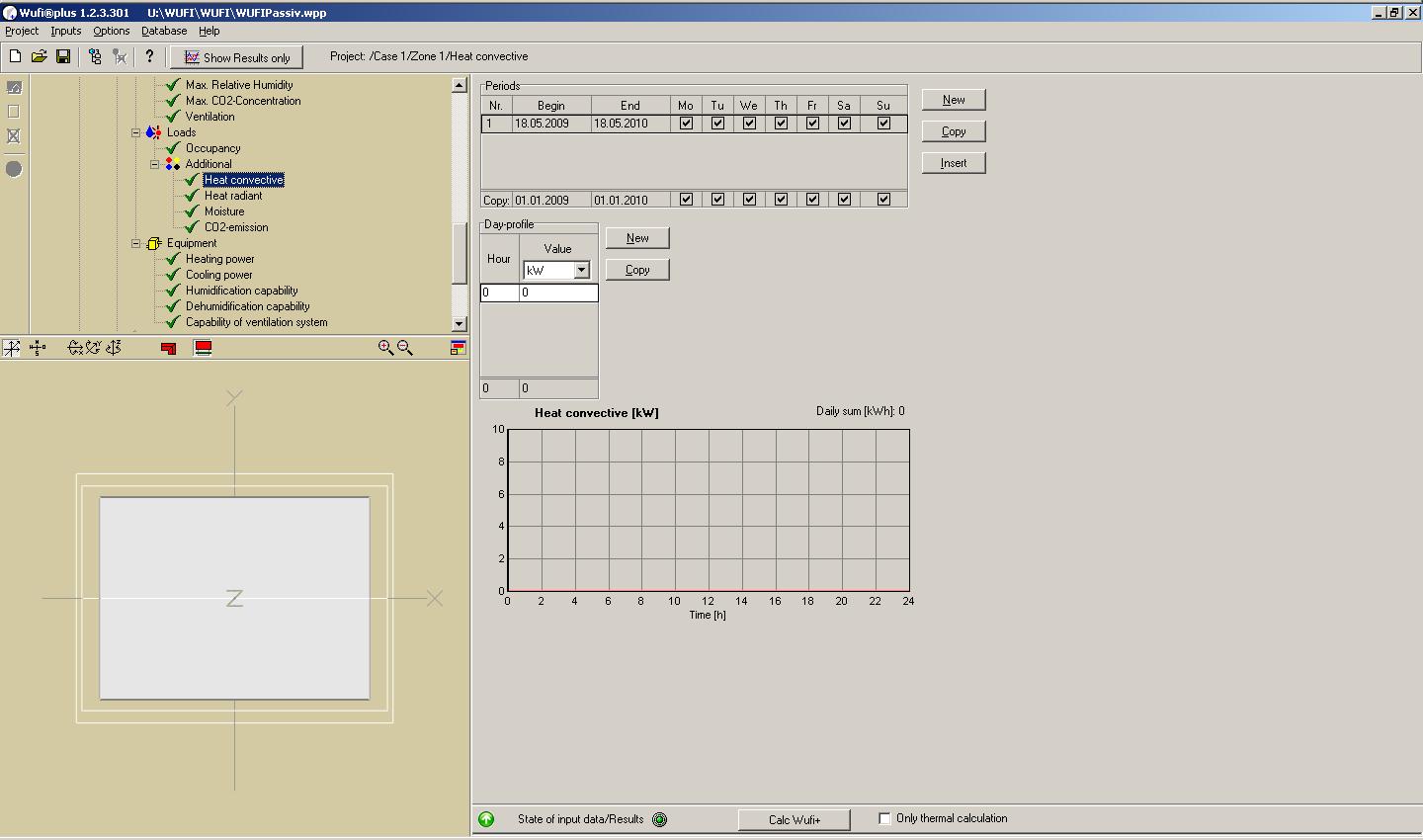The height and width of the screenshot is (840, 1423).
Task: Click the Calc Wufi+ button
Action: pos(795,819)
